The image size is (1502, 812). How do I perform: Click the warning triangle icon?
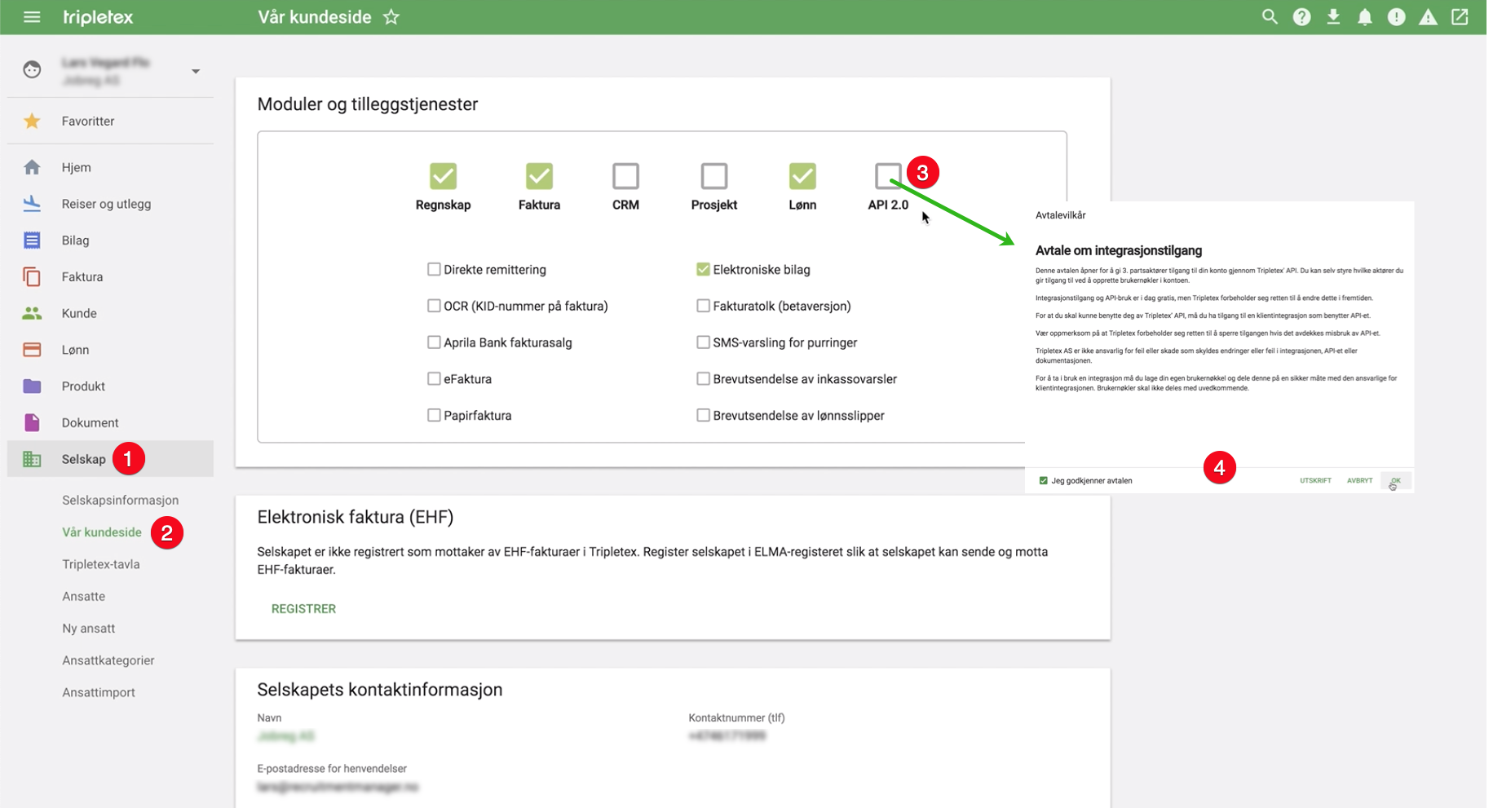1428,17
